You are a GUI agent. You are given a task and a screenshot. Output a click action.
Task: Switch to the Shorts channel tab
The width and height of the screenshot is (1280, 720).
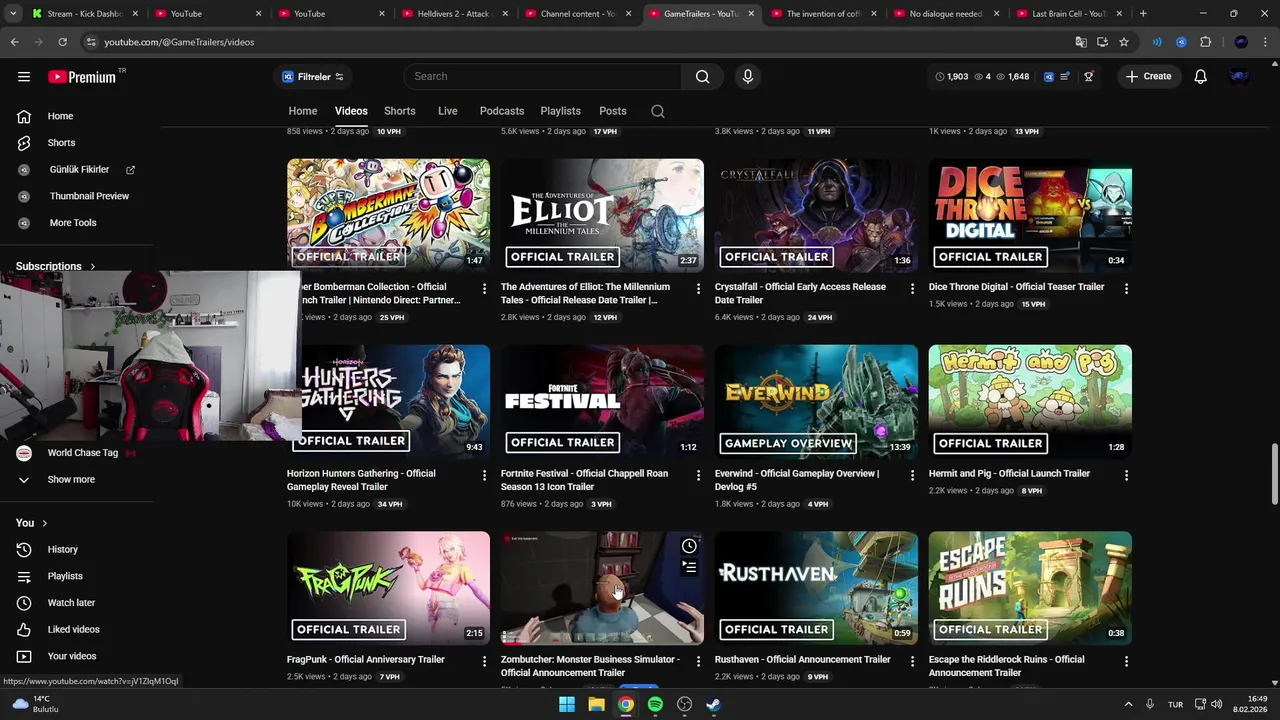(x=399, y=111)
